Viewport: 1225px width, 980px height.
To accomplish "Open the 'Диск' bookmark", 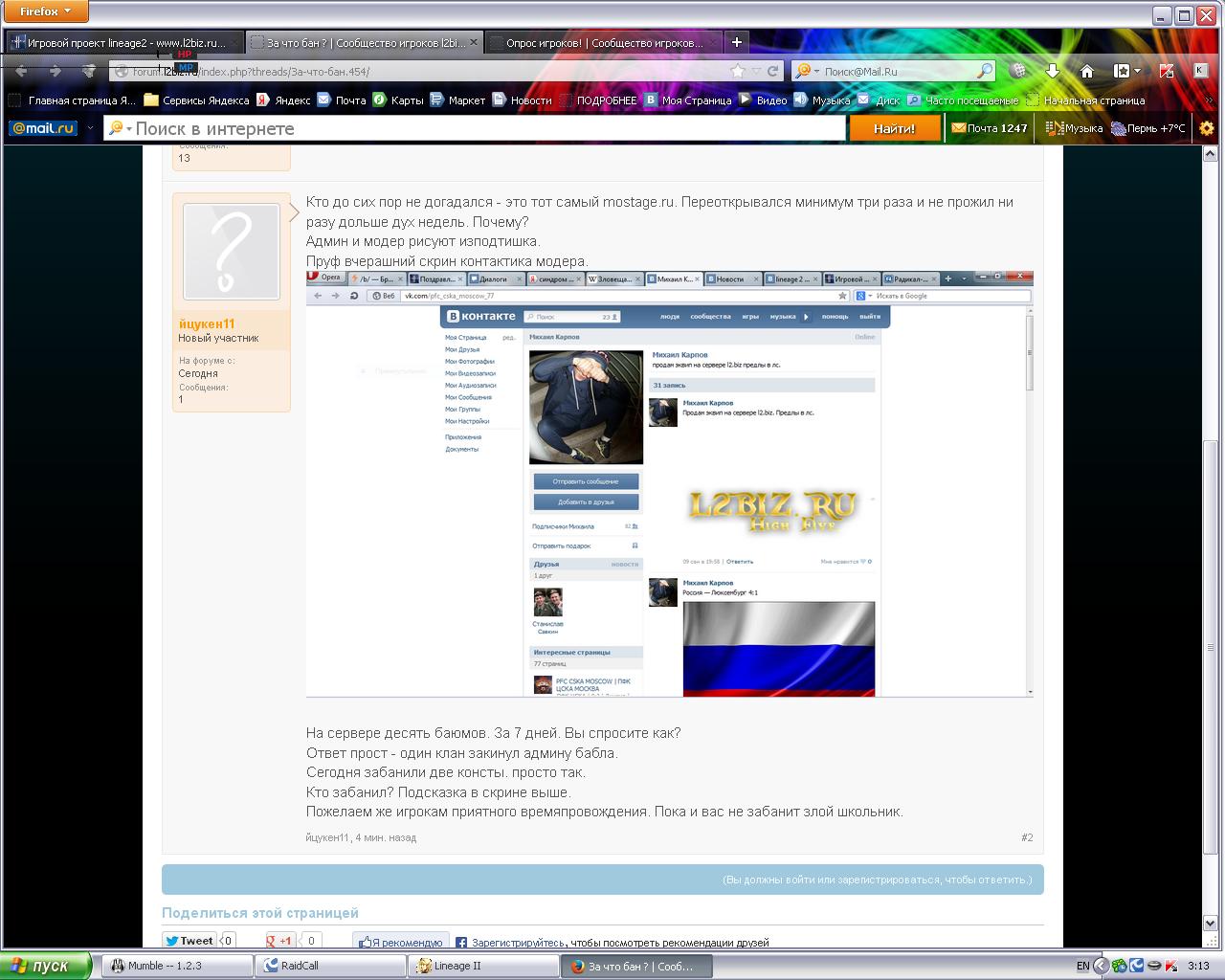I will [x=879, y=100].
